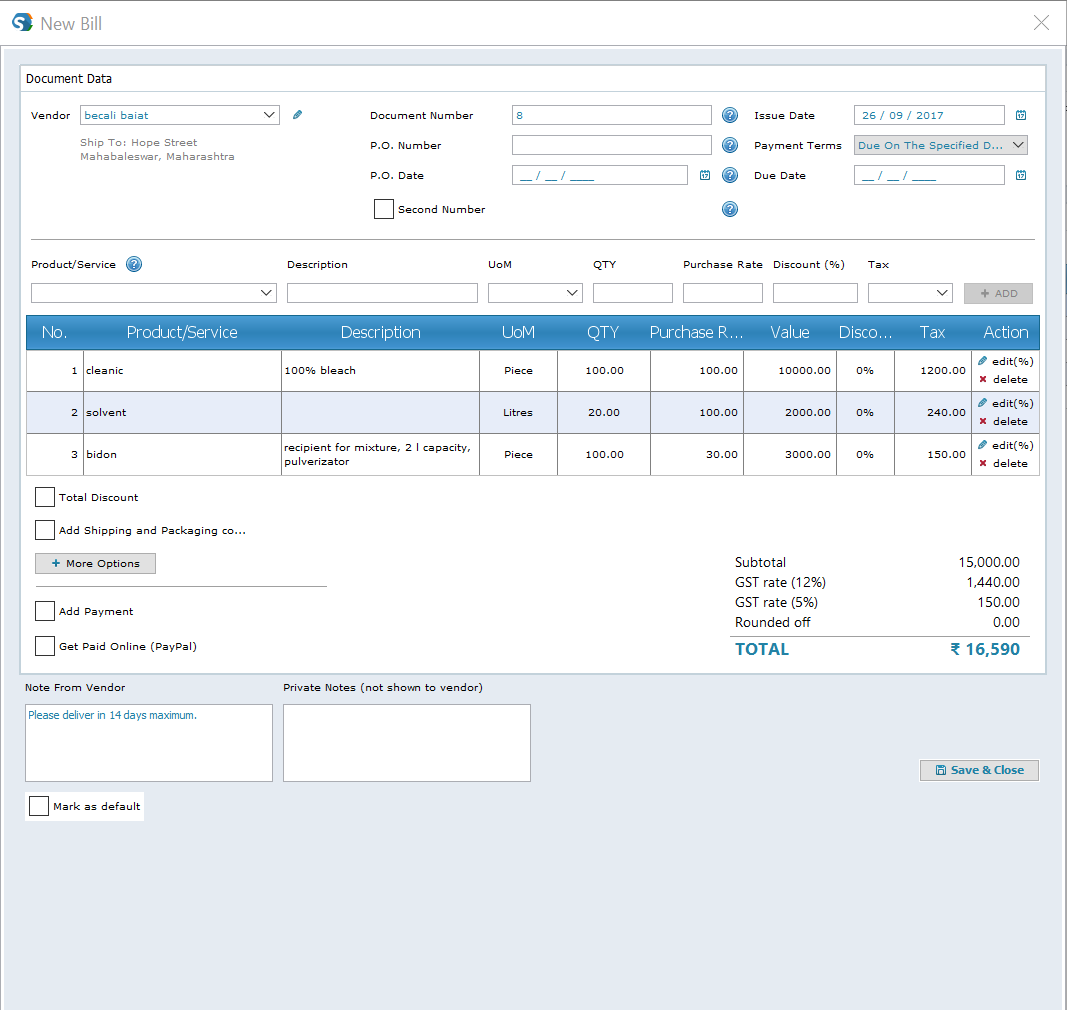
Task: Open help icon beside Document Number field
Action: [730, 115]
